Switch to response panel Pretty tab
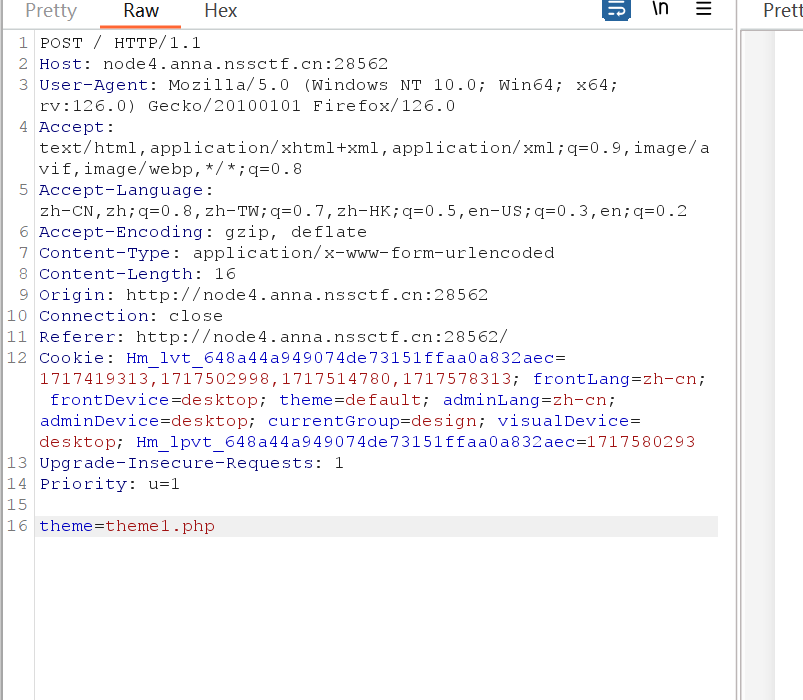 (781, 11)
